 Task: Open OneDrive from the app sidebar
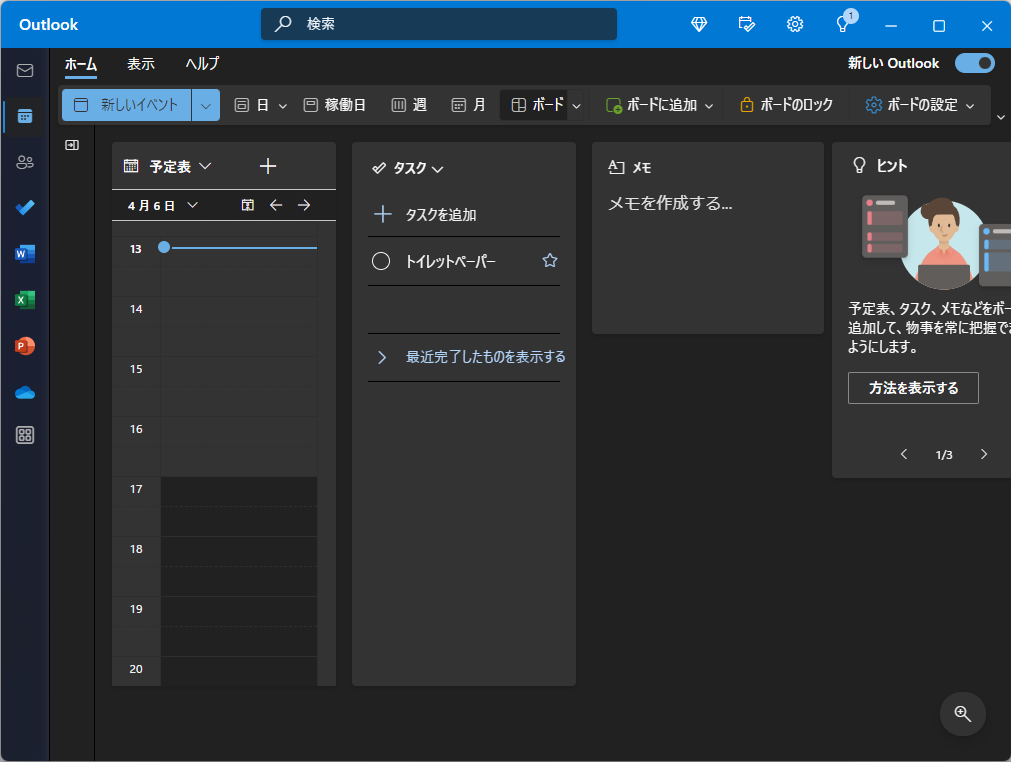pyautogui.click(x=25, y=392)
